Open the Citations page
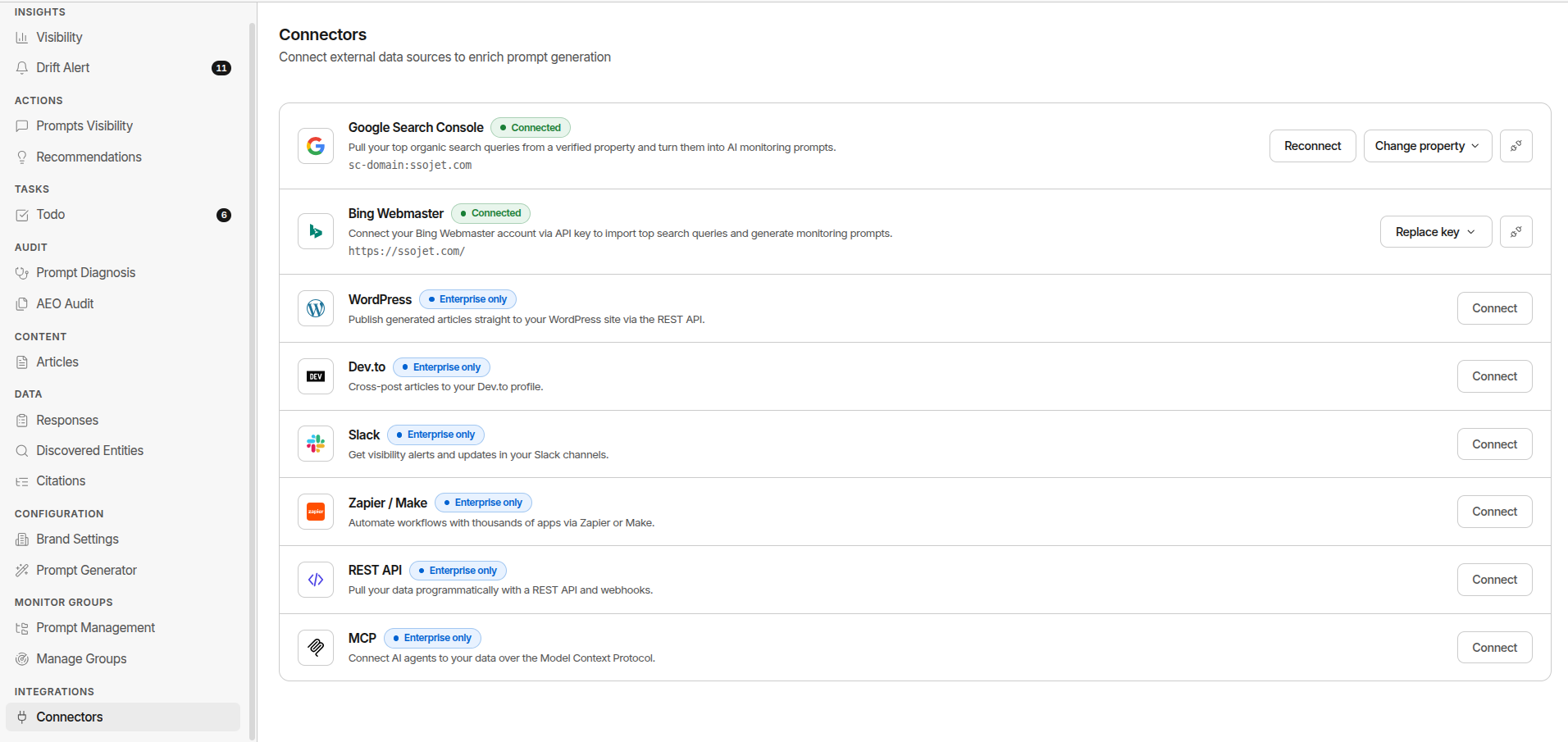This screenshot has width=1568, height=742. (x=123, y=481)
